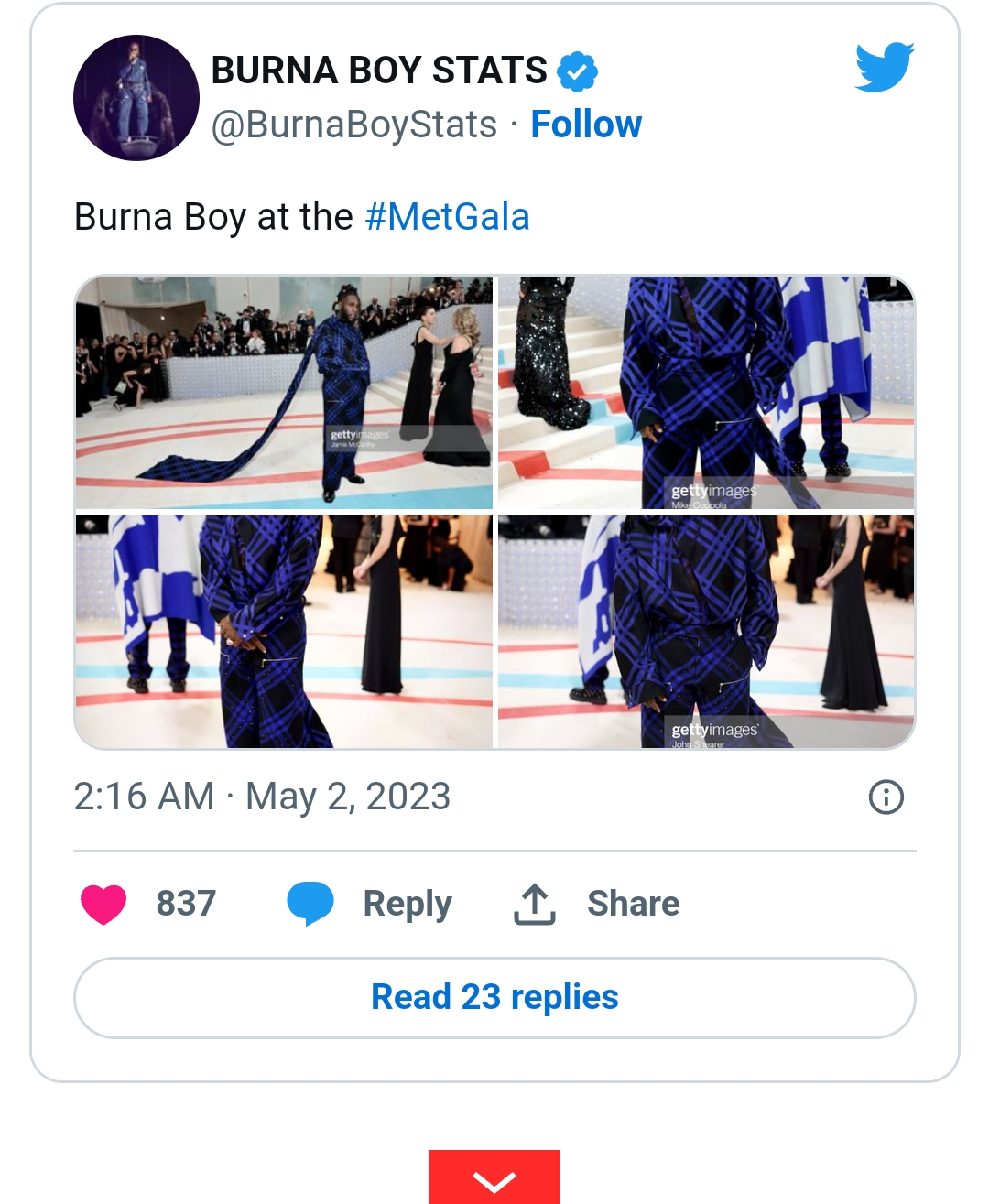This screenshot has height=1204, width=989.
Task: Follow the BurnaBoyStats account
Action: (x=586, y=125)
